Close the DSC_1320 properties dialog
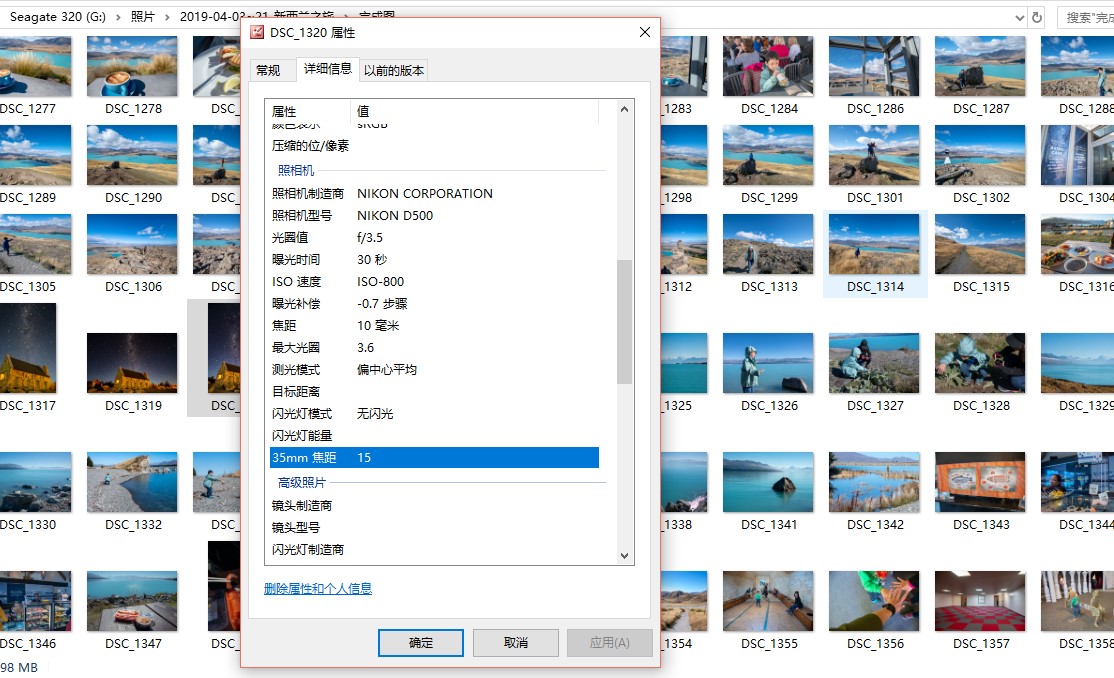The image size is (1114, 678). (645, 33)
